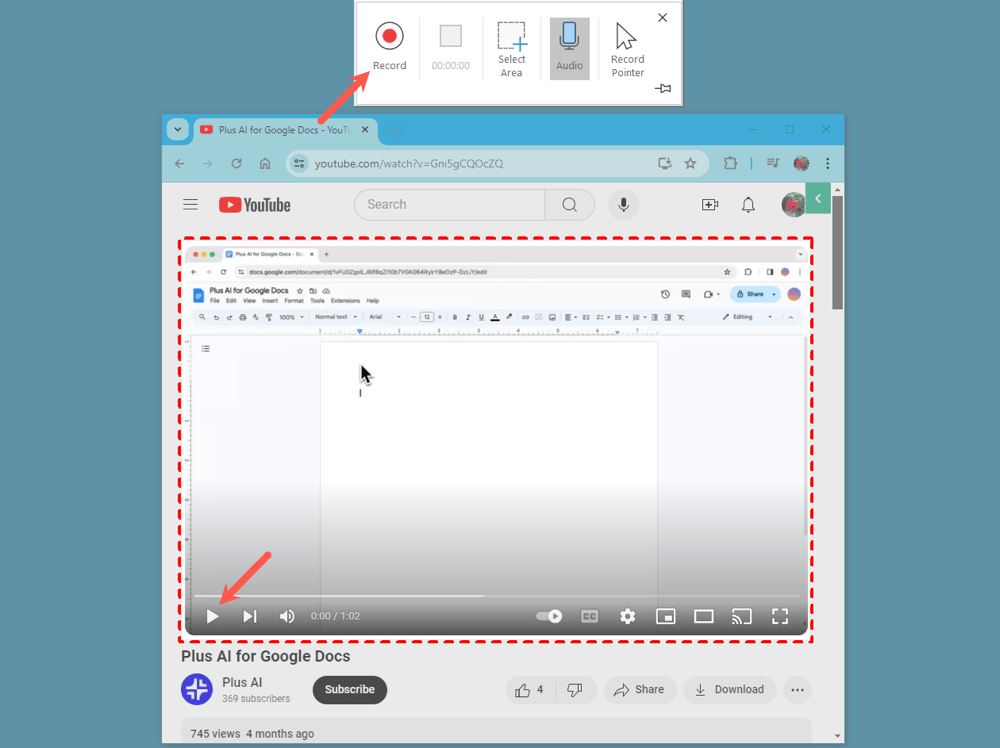Seek on the video progress bar
Screen dimensions: 1000x748
tap(496, 596)
